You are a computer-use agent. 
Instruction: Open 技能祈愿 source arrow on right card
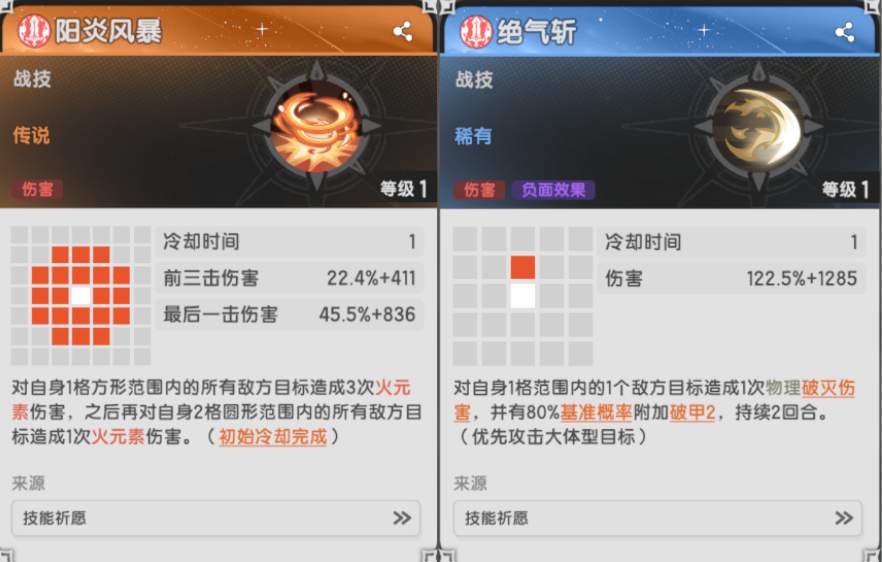pyautogui.click(x=844, y=518)
